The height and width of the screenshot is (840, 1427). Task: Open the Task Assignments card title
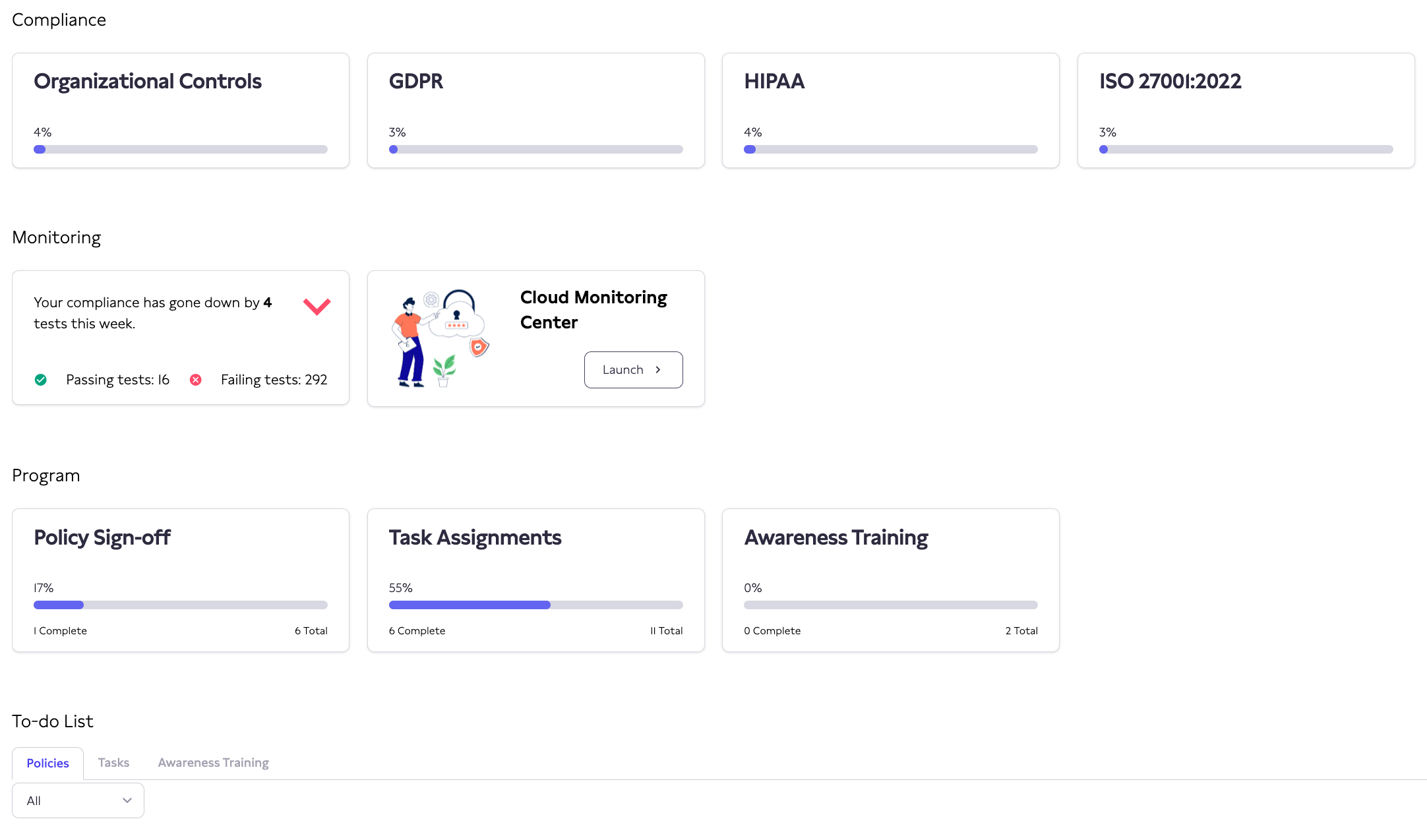(x=475, y=538)
